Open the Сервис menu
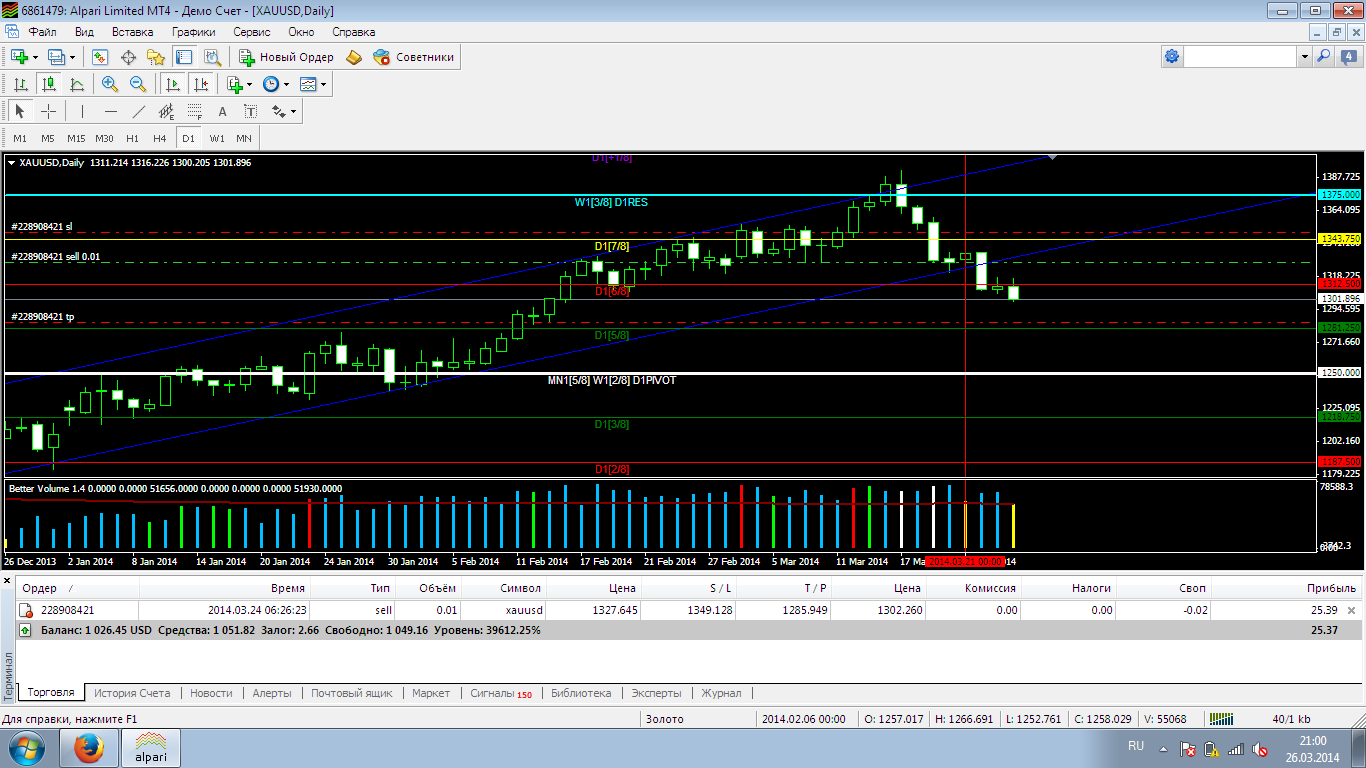This screenshot has height=768, width=1366. [x=251, y=32]
